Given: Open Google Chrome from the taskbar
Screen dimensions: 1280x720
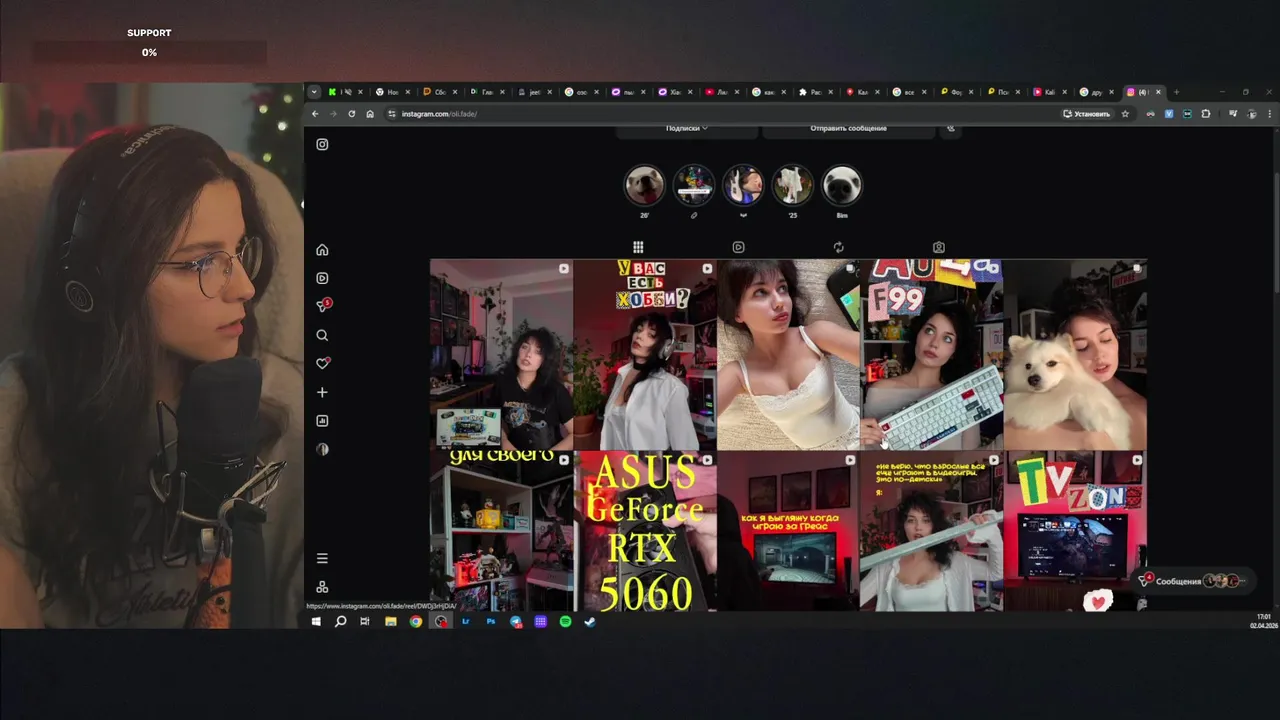Looking at the screenshot, I should (415, 621).
